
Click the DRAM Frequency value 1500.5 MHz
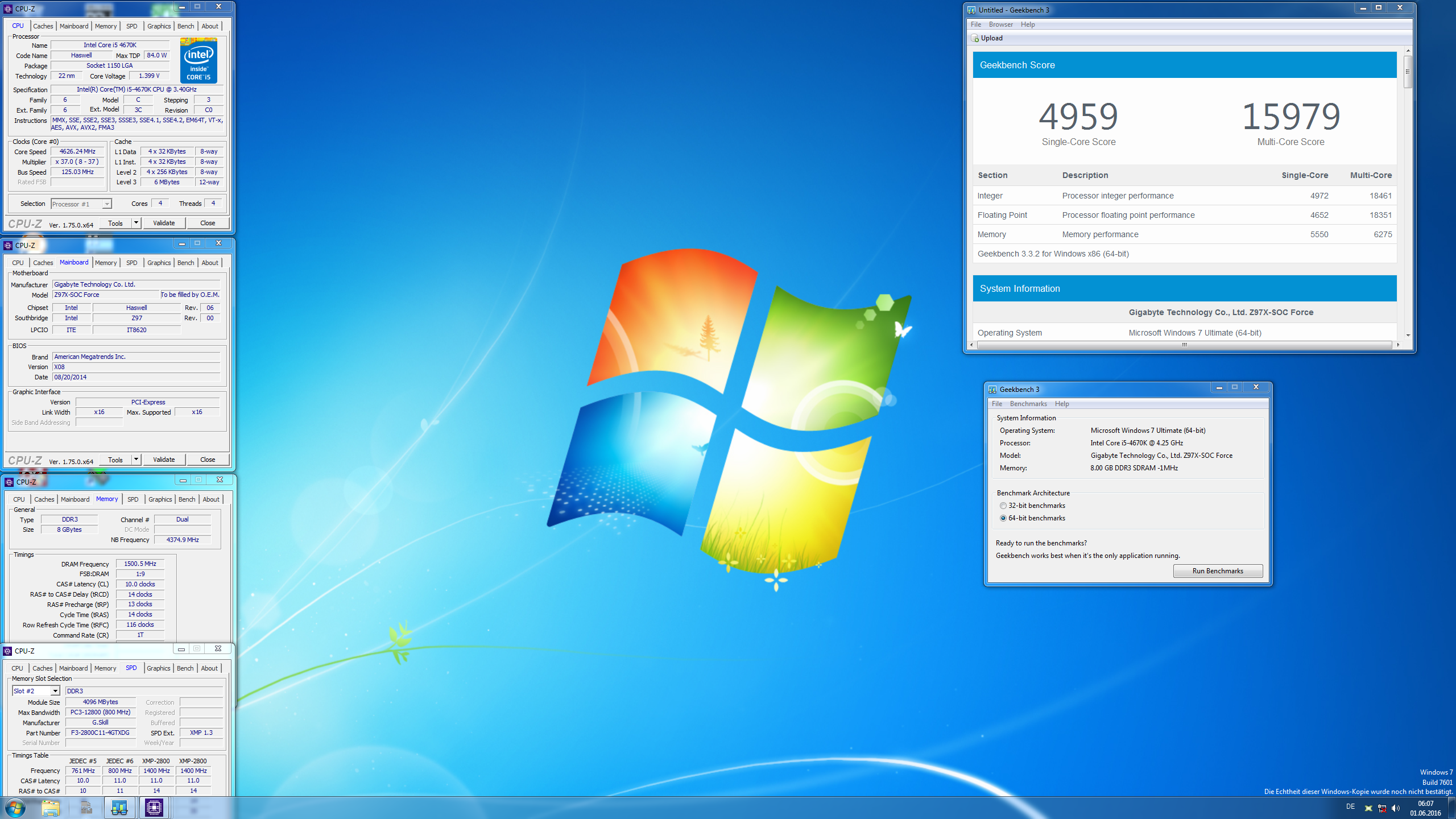pos(140,564)
